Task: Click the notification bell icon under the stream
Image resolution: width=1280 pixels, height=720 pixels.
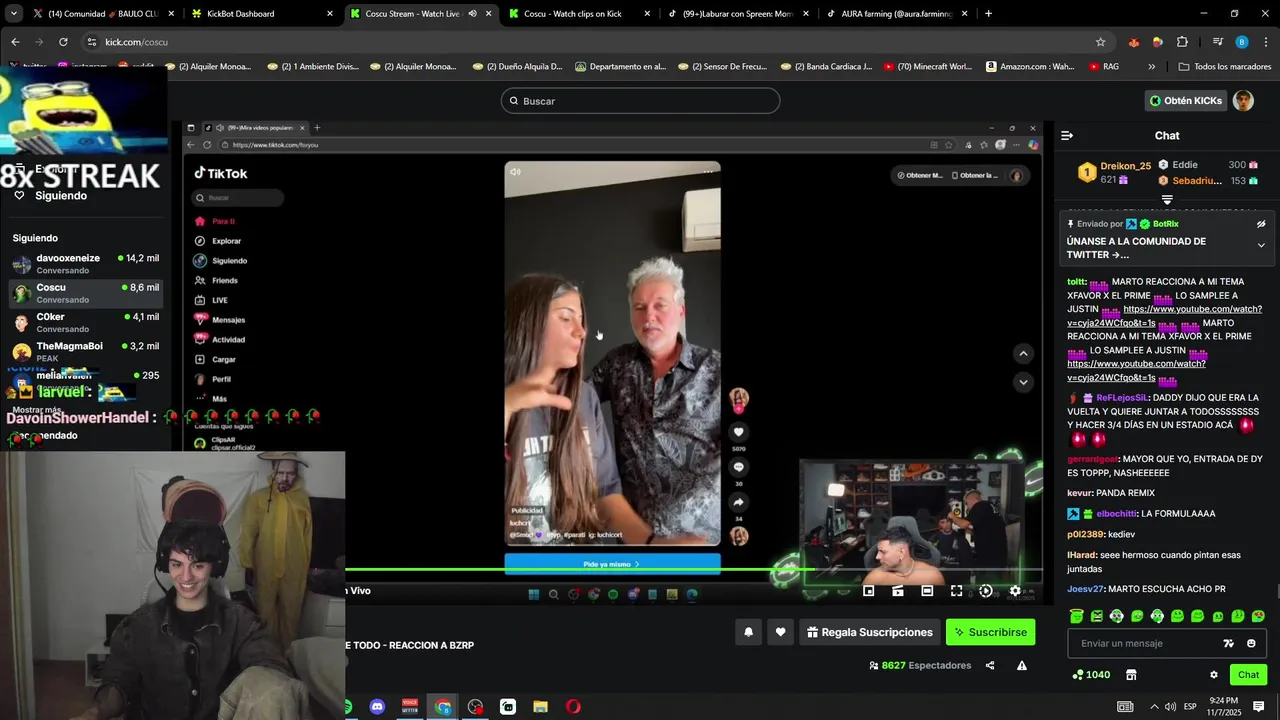Action: pos(748,632)
